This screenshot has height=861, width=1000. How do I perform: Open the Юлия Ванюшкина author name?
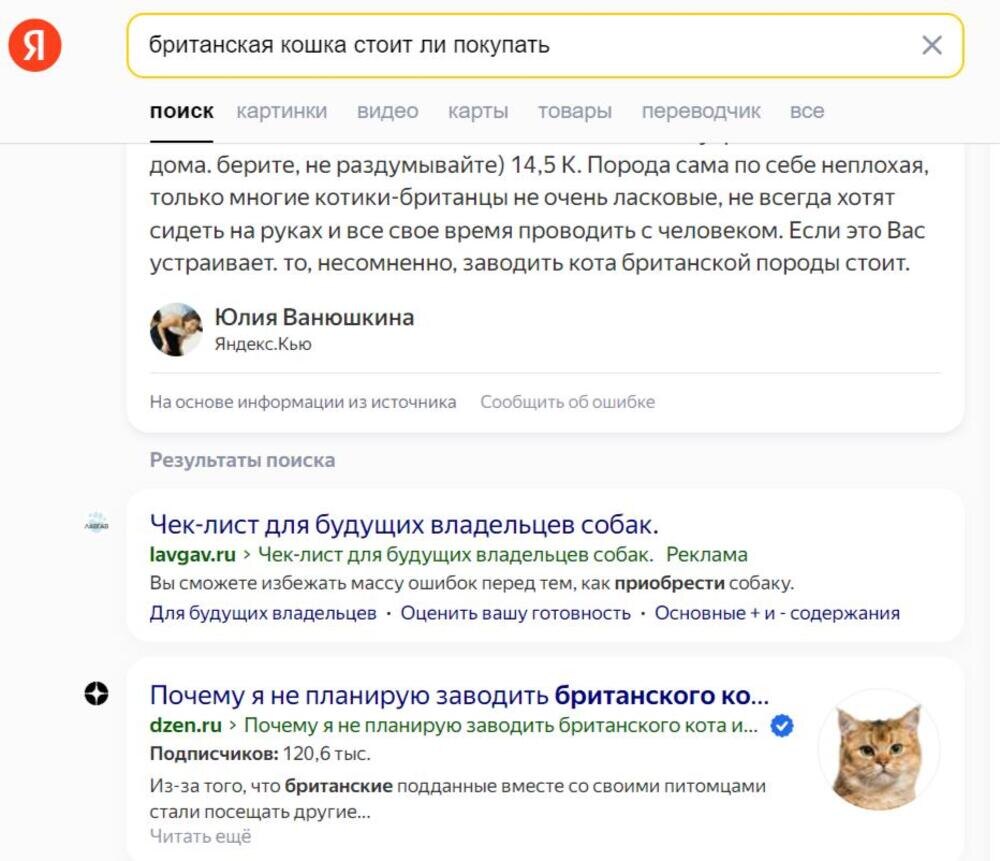click(314, 317)
